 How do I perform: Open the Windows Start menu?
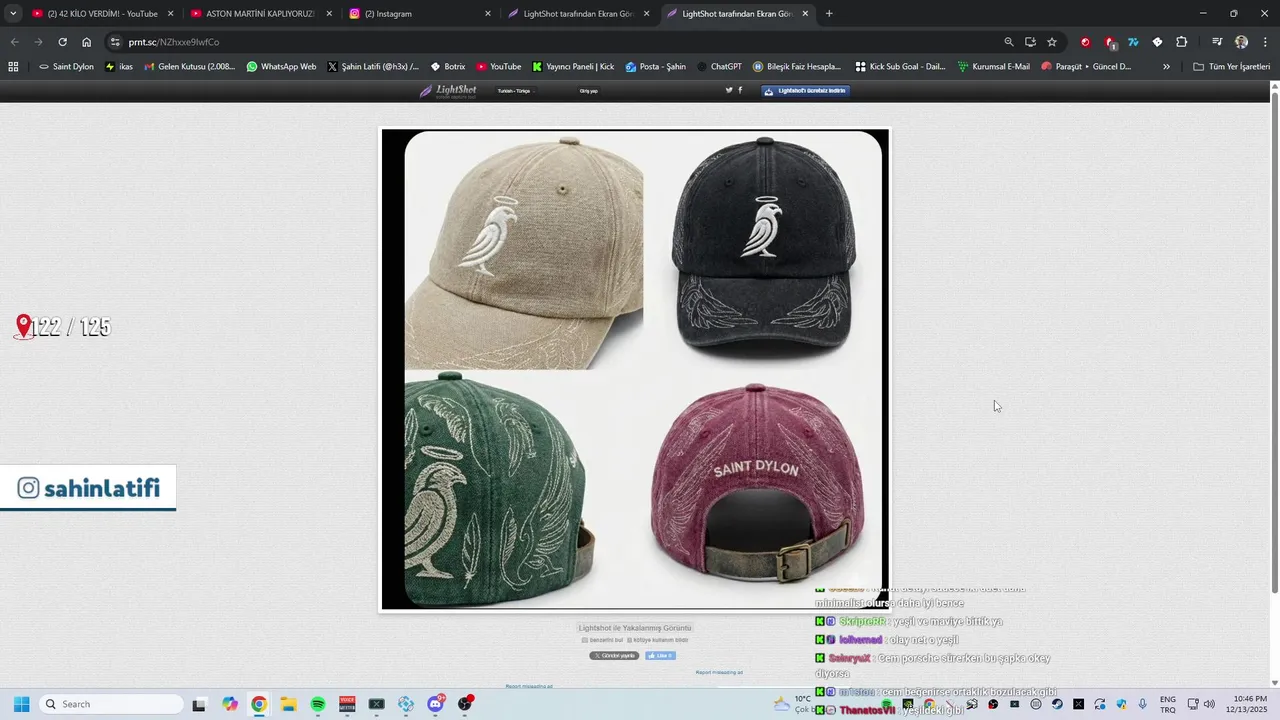click(x=21, y=704)
